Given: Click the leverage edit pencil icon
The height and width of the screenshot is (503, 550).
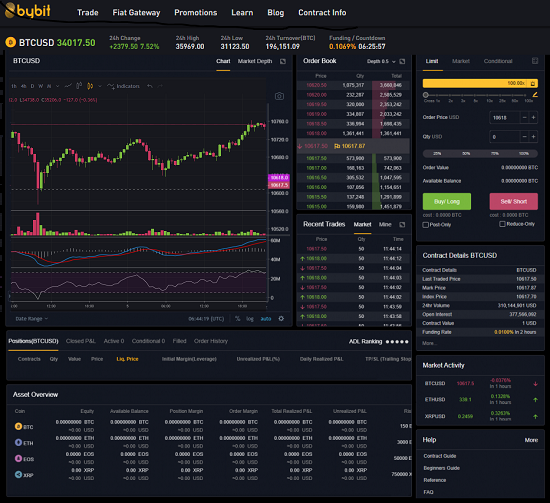Looking at the screenshot, I should 535,95.
